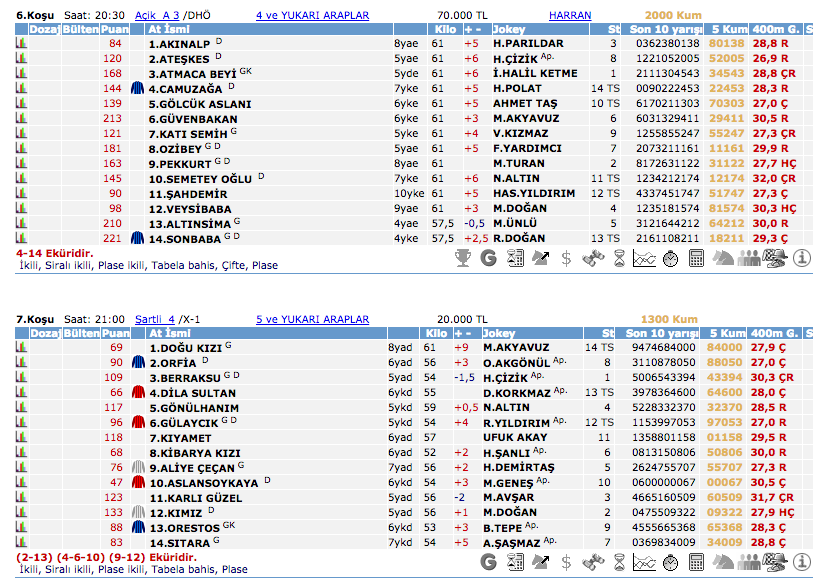Click the 'Puan' column header in race 6
829x585 pixels.
coord(115,30)
